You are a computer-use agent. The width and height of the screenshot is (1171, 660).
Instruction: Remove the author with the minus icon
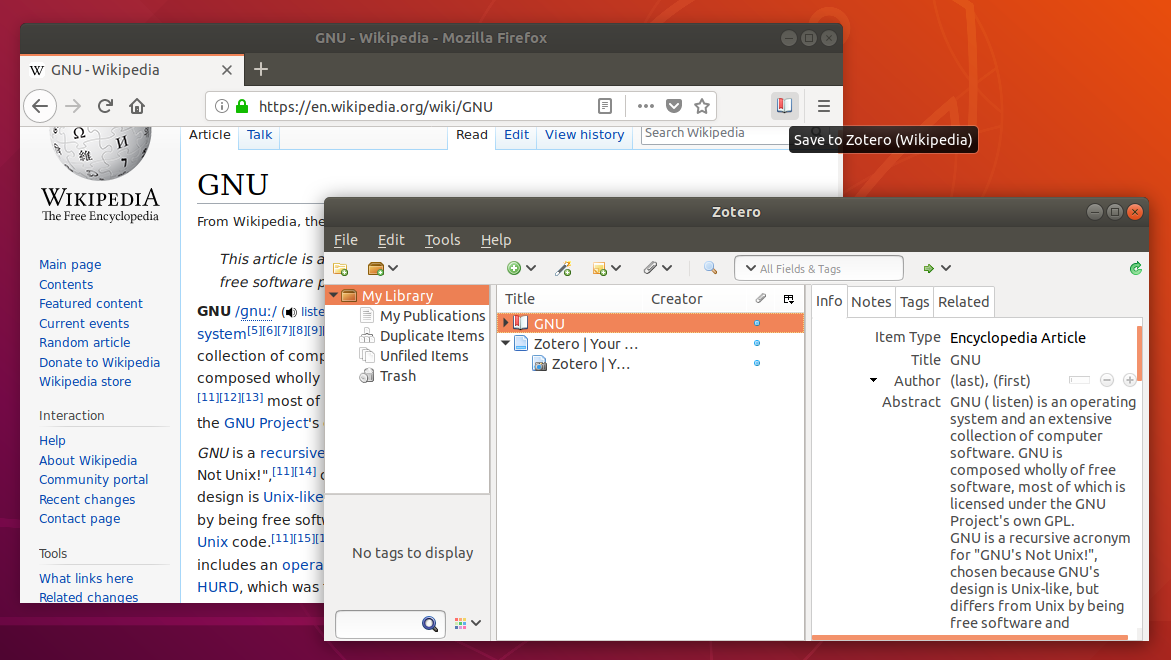(x=1107, y=380)
